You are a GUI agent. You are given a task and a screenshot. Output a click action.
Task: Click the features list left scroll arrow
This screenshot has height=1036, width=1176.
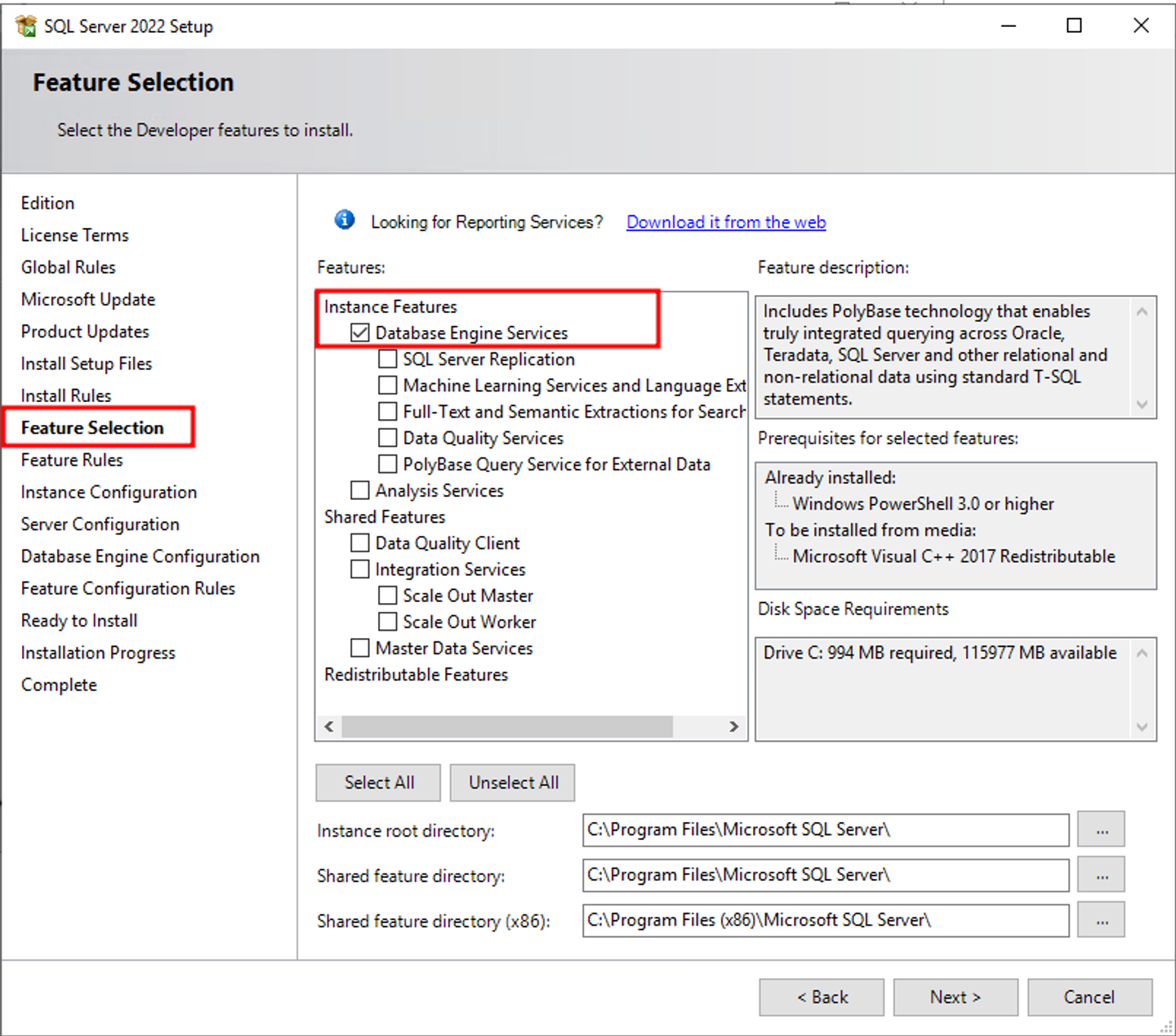tap(329, 726)
